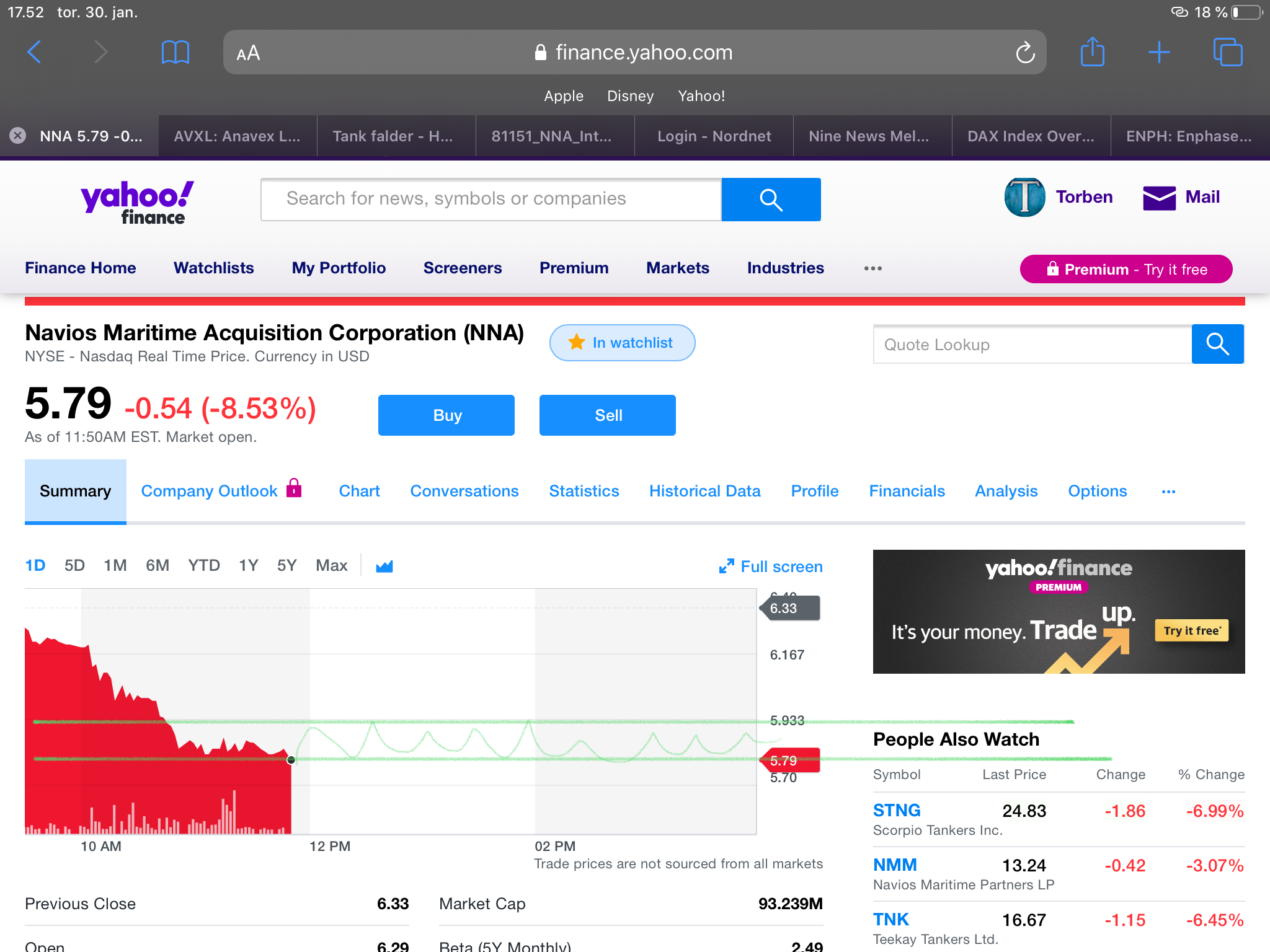Open the Chart tab
Image resolution: width=1270 pixels, height=952 pixels.
click(359, 491)
